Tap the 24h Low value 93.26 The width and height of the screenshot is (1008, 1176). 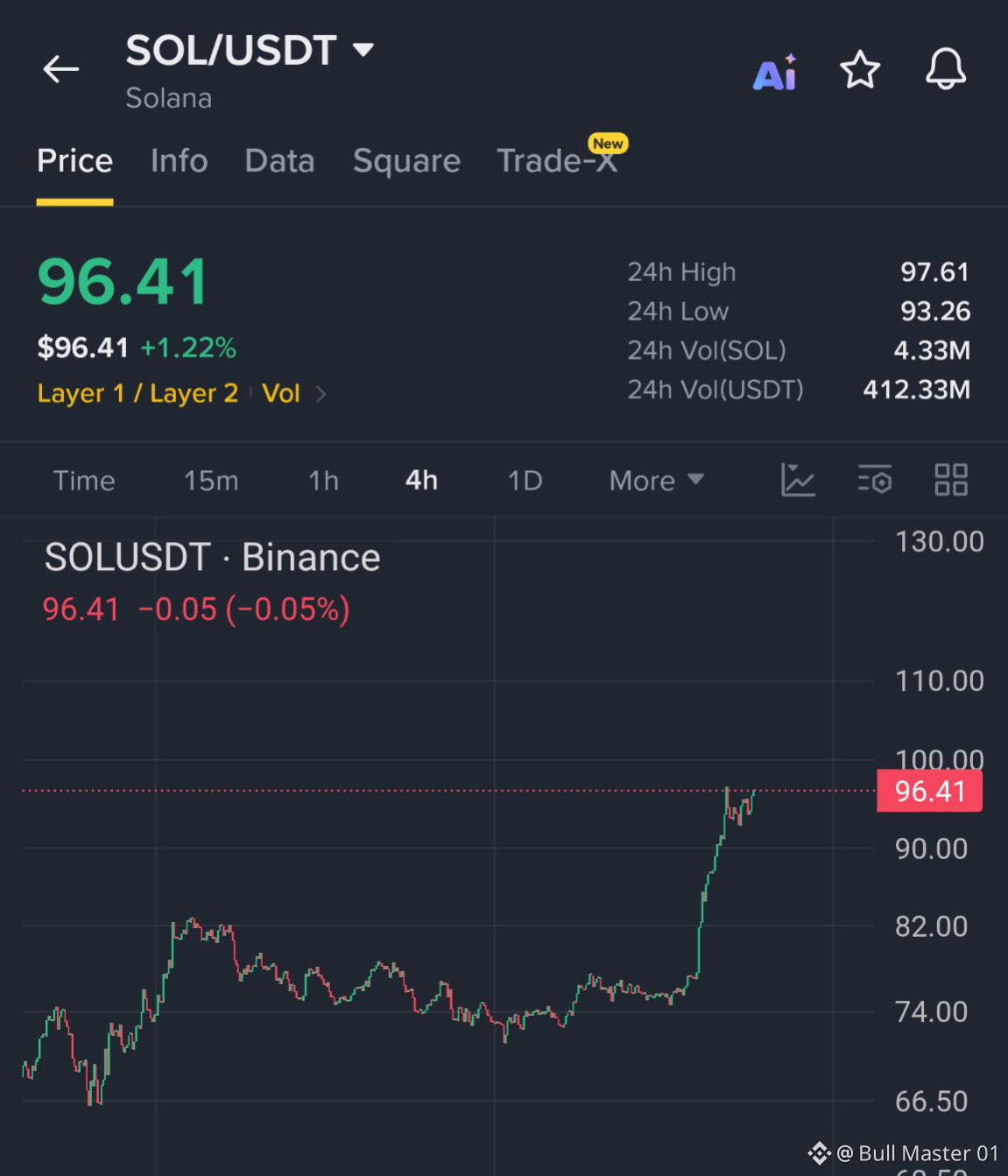(935, 311)
